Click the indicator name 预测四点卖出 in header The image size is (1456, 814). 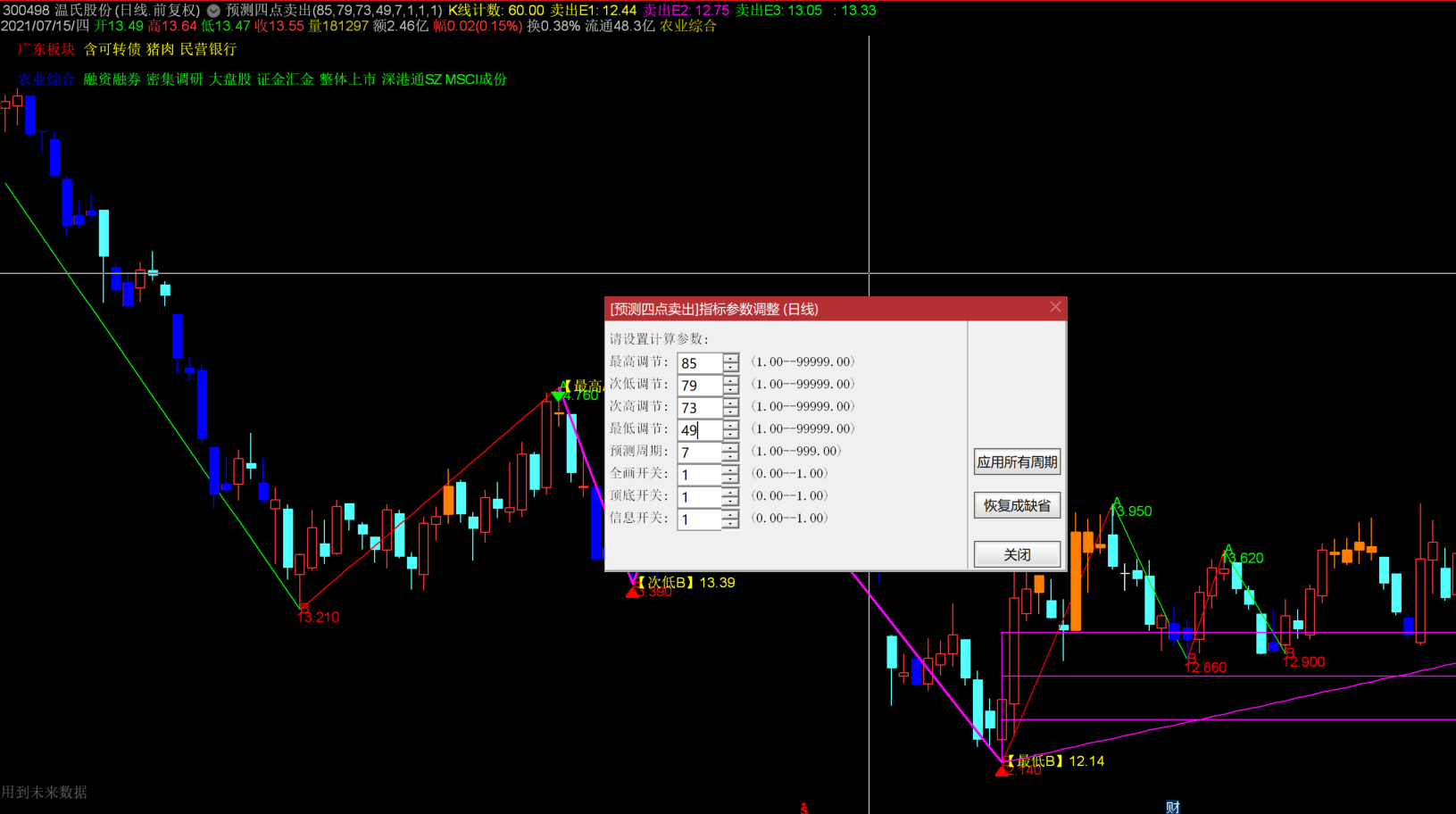(269, 11)
